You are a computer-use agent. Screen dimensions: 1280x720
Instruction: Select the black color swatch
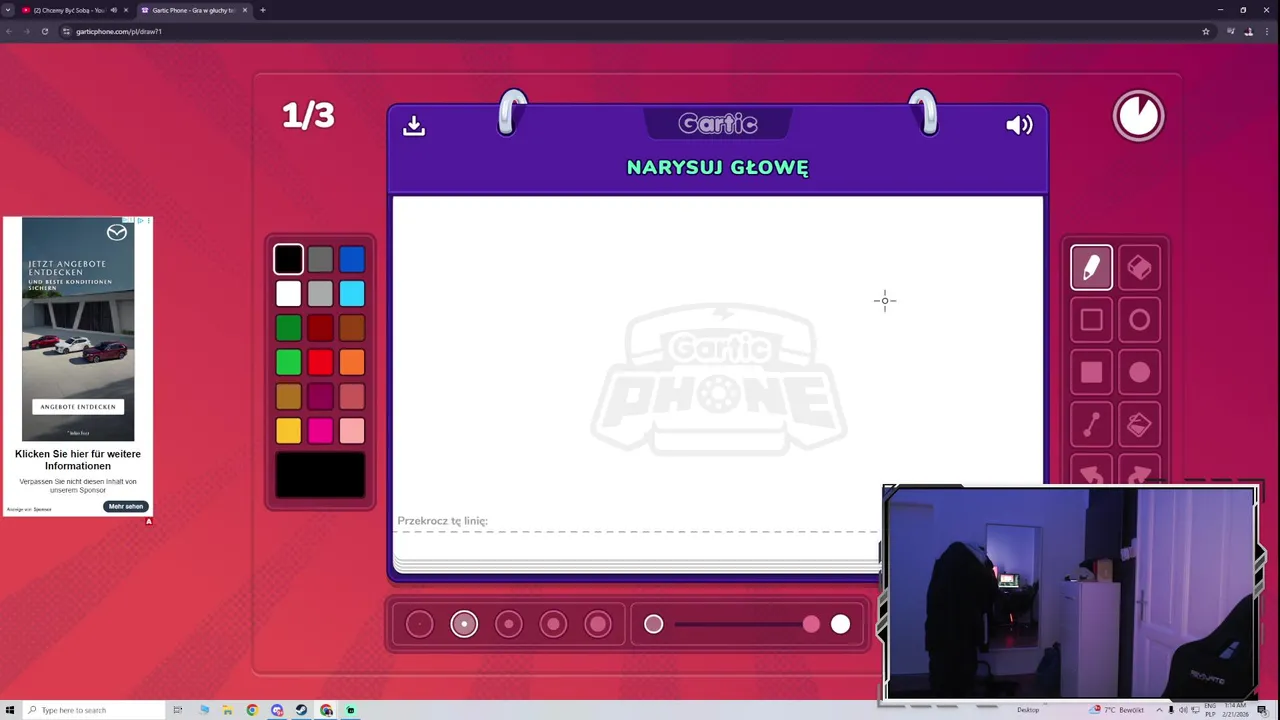(288, 259)
